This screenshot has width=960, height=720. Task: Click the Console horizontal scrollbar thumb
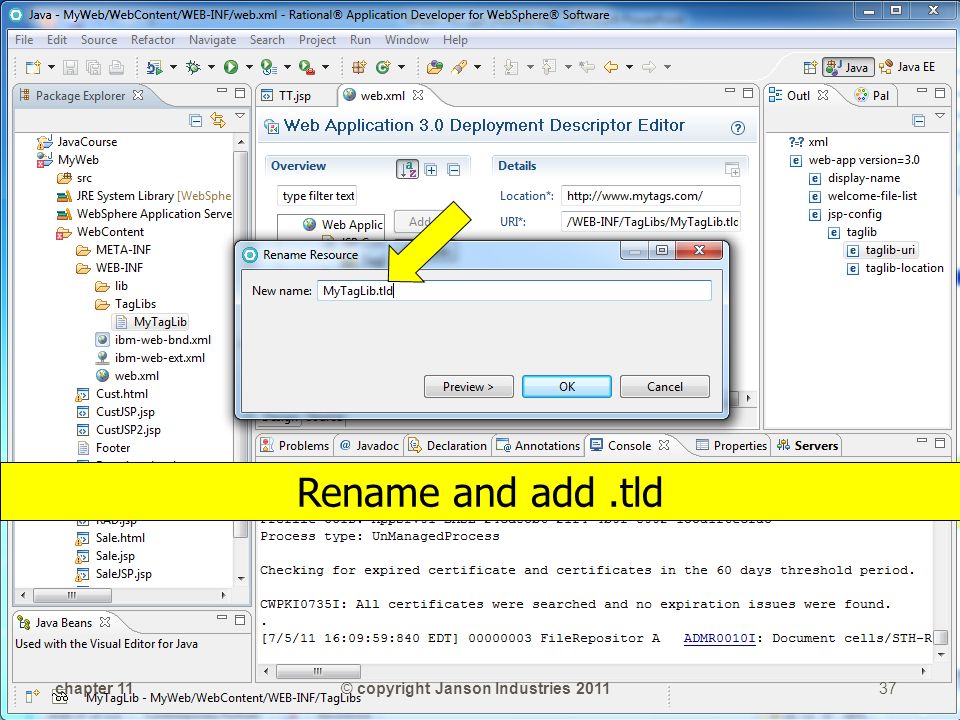(x=318, y=671)
